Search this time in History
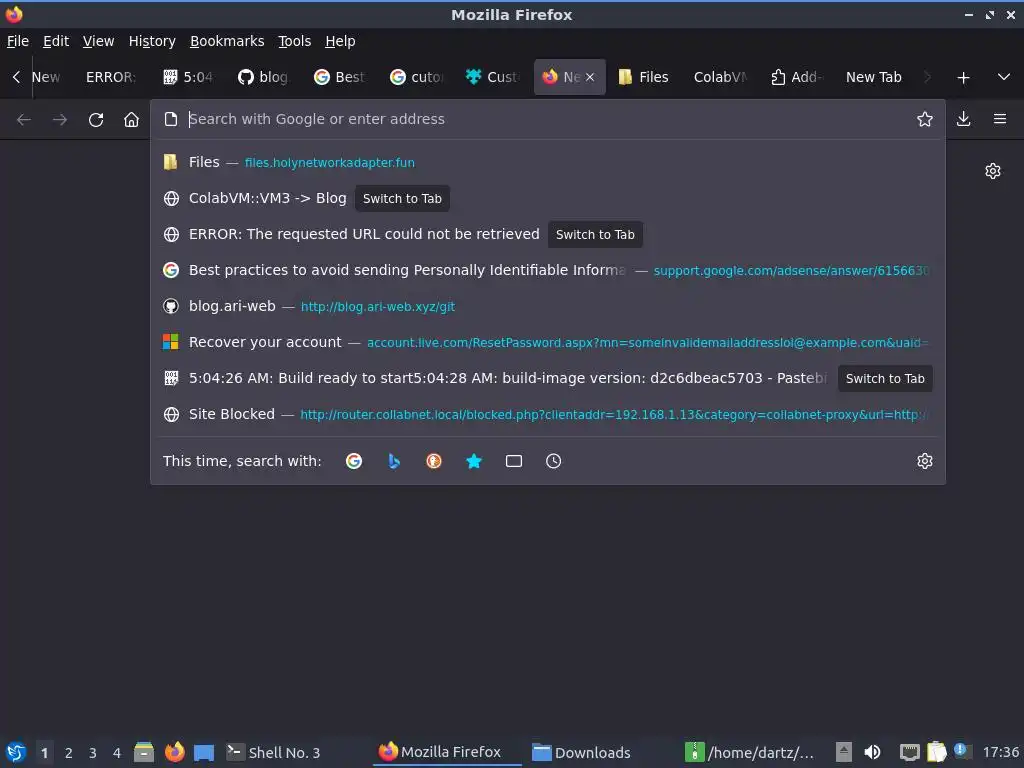Viewport: 1024px width, 768px height. point(553,461)
